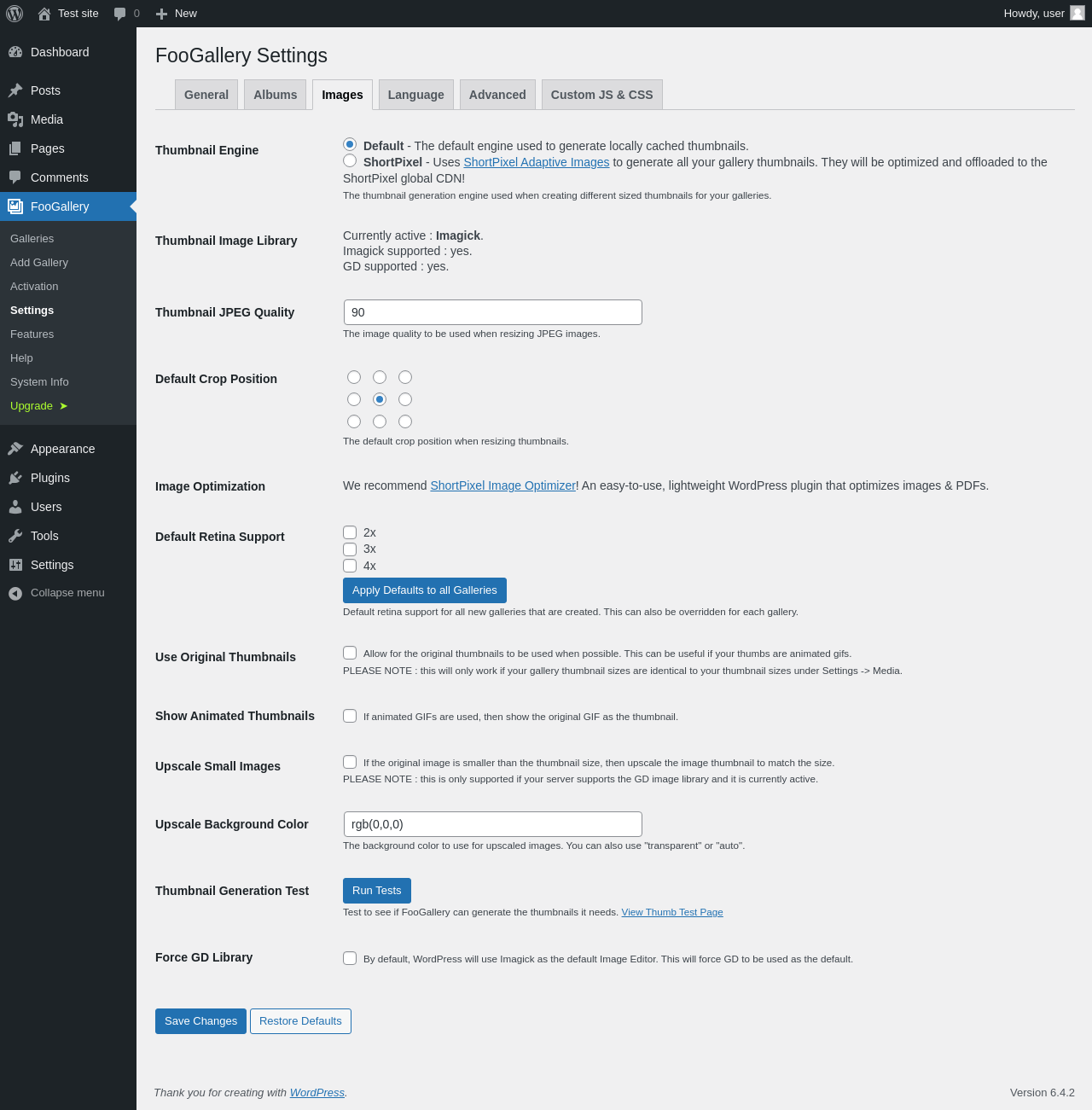Click the WordPress logo icon
The width and height of the screenshot is (1092, 1110).
(15, 14)
